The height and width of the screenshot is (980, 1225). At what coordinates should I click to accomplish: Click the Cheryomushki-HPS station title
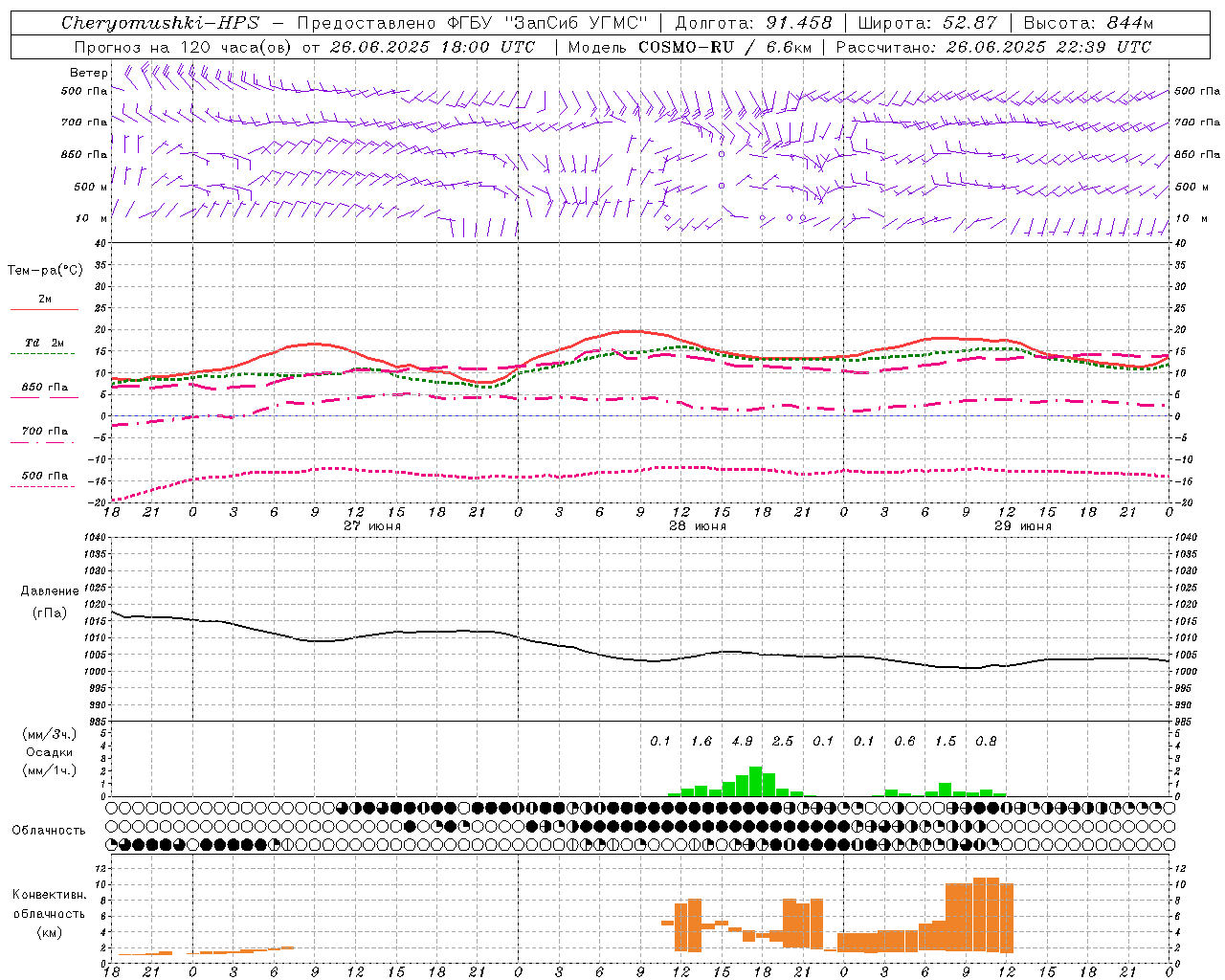[x=160, y=23]
